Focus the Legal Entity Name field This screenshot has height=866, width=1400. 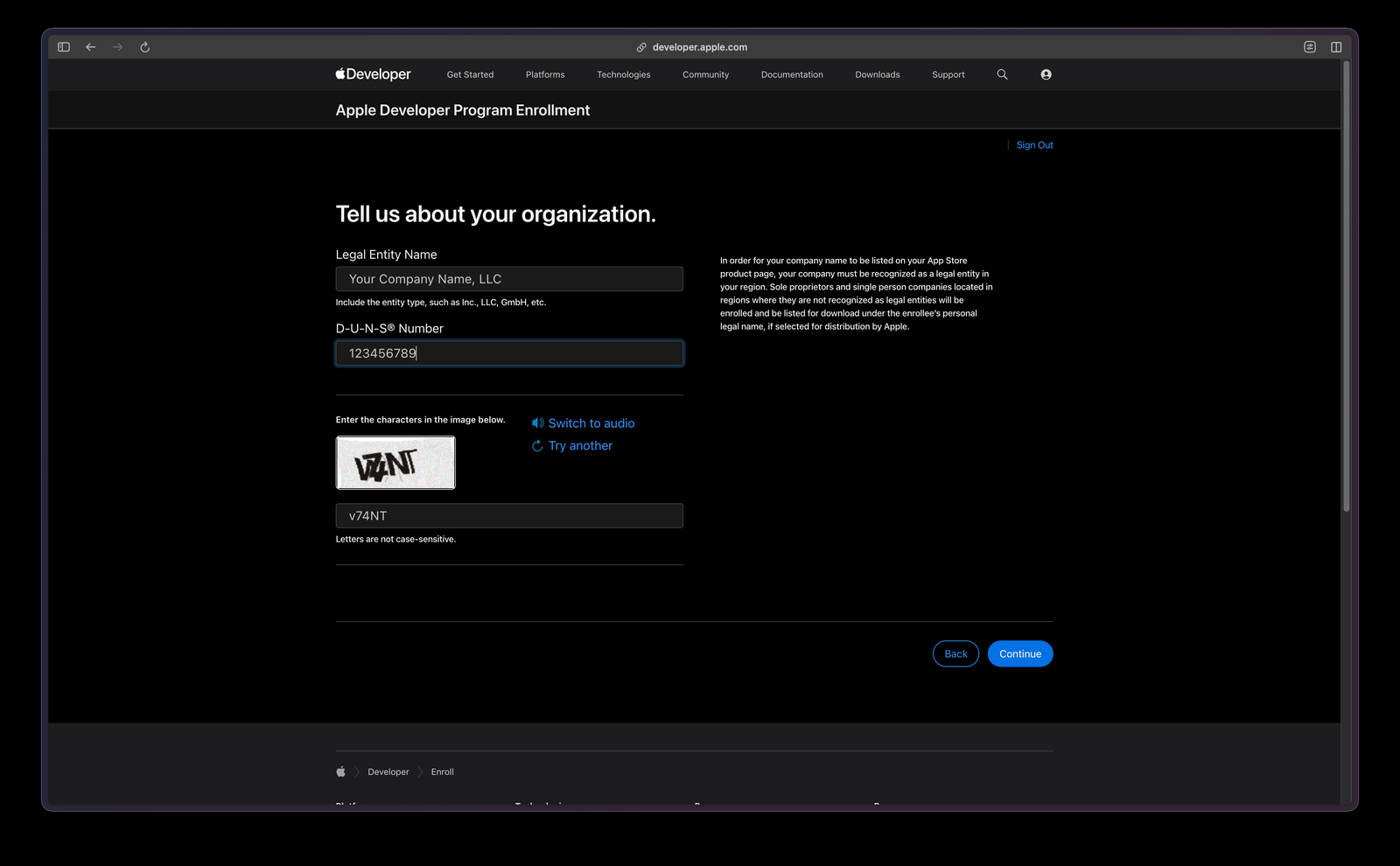pos(509,279)
